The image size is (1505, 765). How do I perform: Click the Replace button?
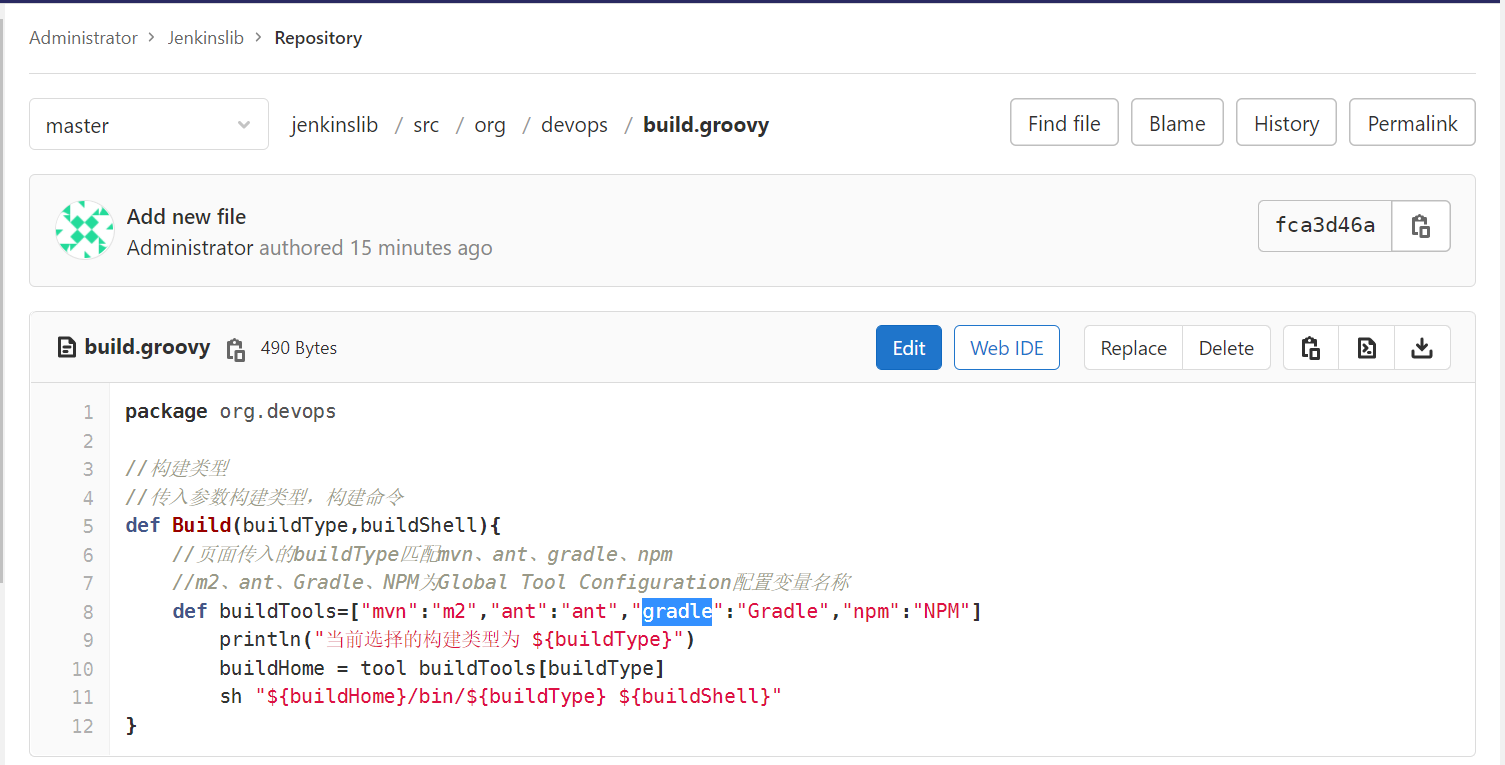(x=1133, y=348)
